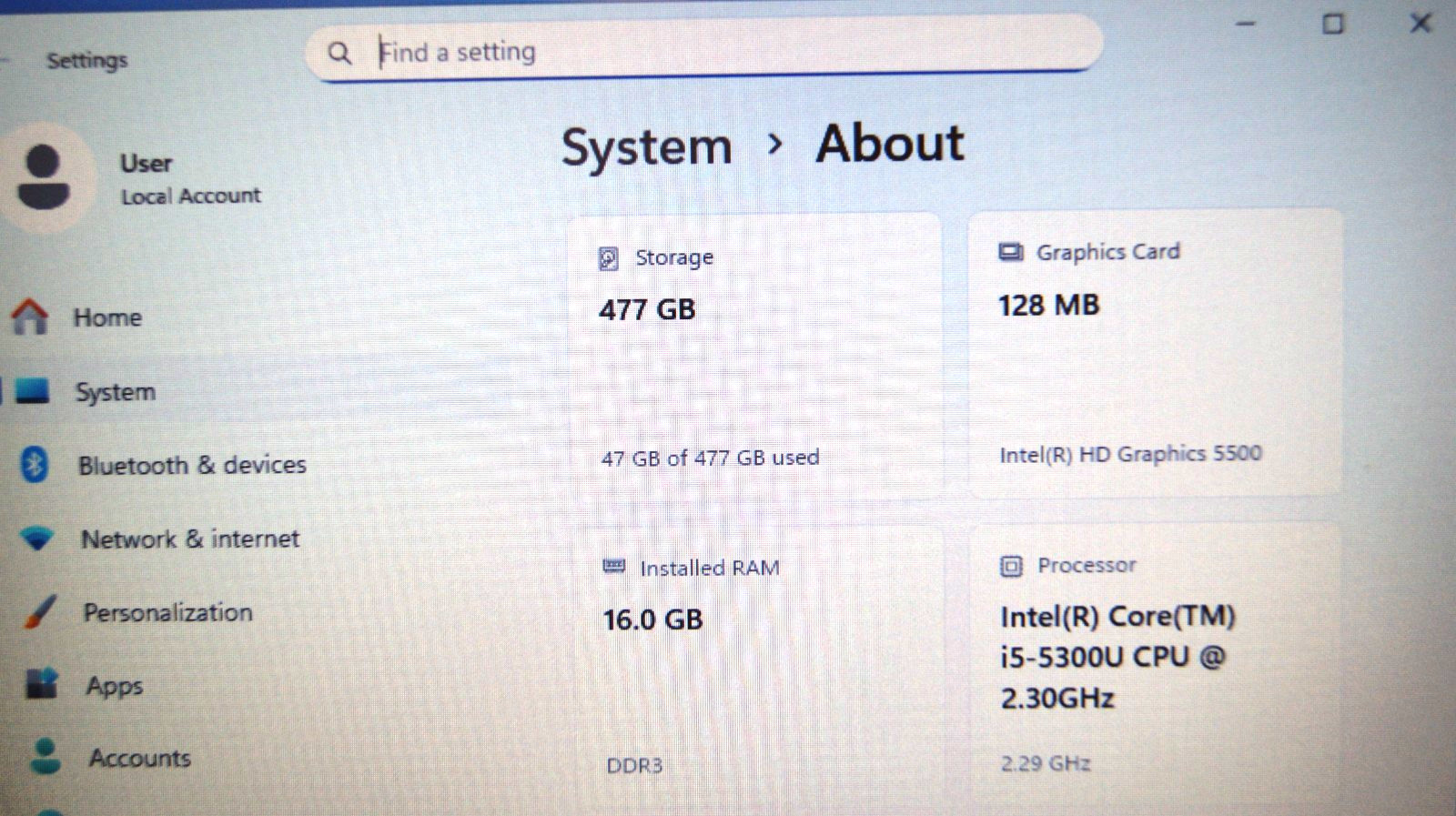The image size is (1456, 816).
Task: Select the System monitor icon in sidebar
Action: (x=32, y=391)
